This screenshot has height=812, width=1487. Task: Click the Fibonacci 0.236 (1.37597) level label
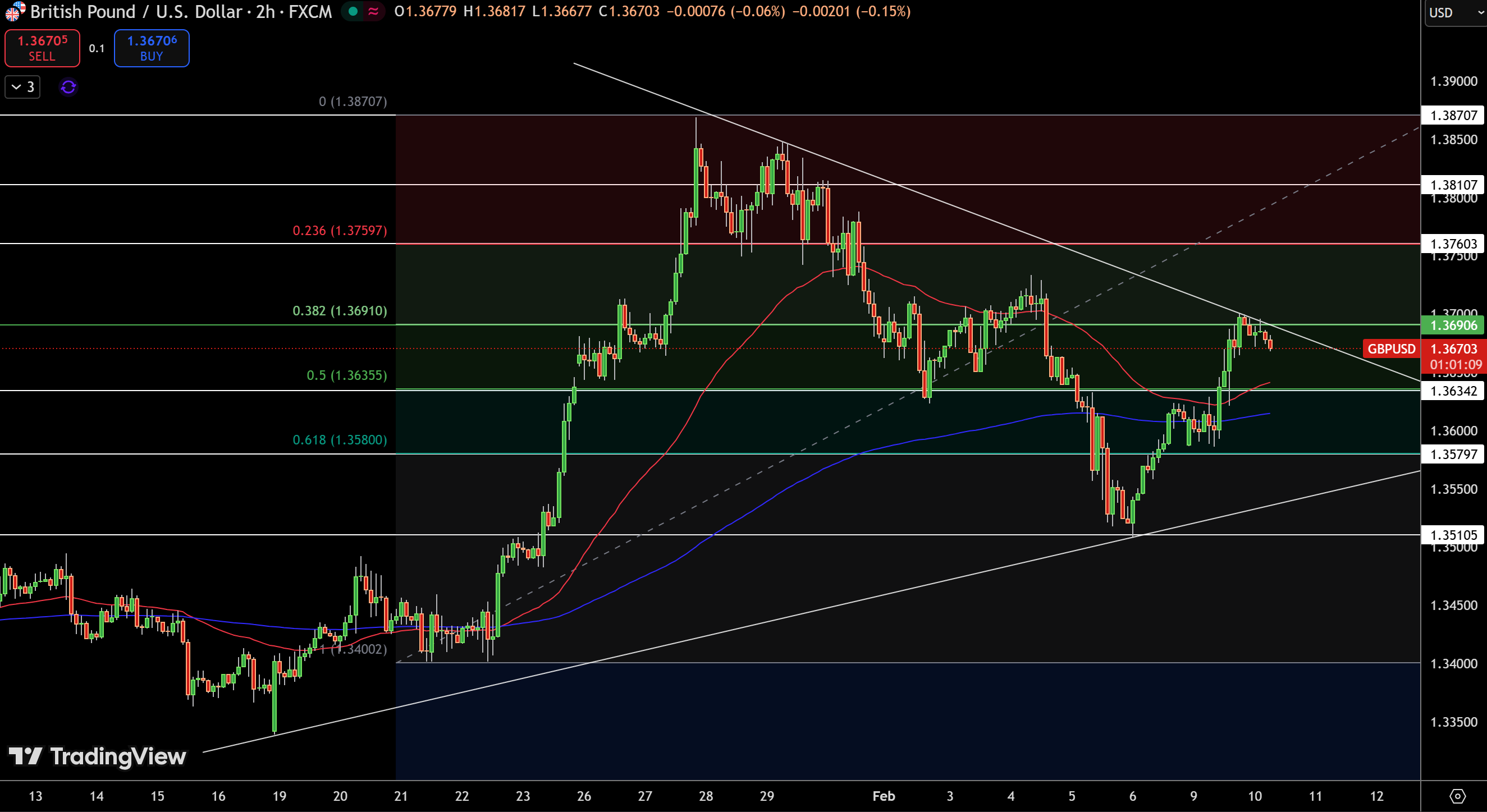(x=340, y=230)
